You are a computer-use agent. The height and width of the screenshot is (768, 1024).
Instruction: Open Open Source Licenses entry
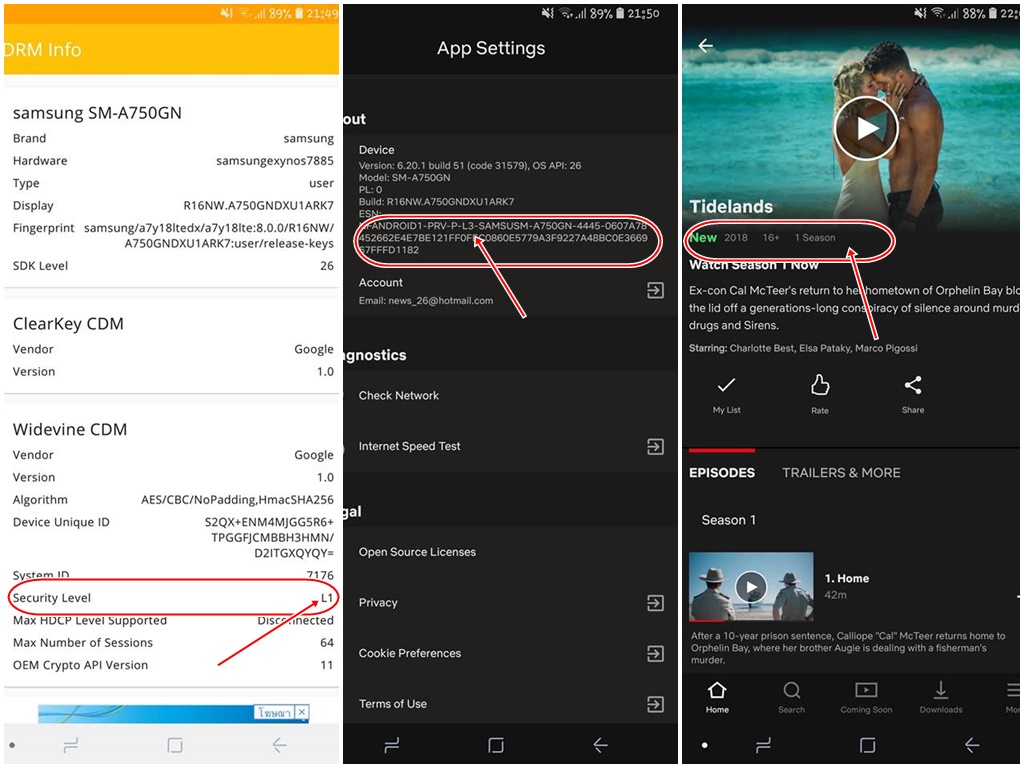pyautogui.click(x=417, y=552)
